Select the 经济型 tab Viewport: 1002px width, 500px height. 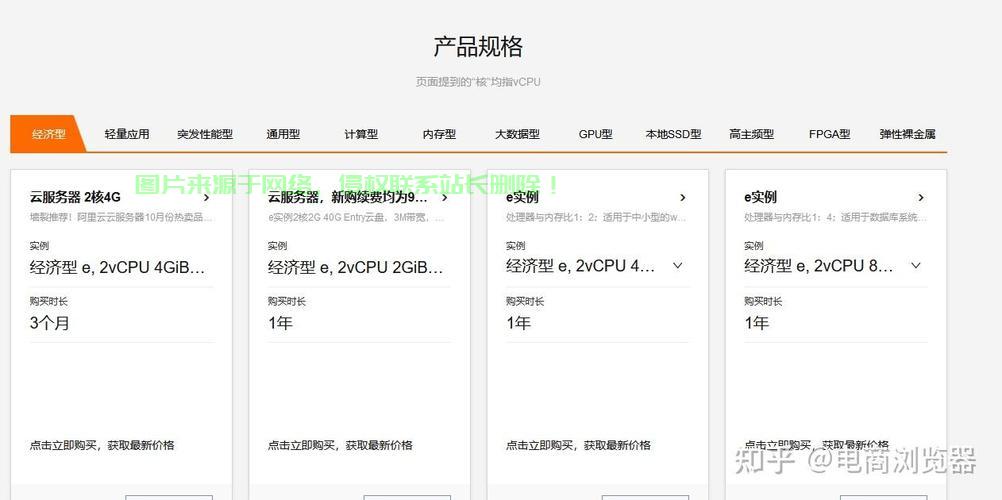[48, 134]
